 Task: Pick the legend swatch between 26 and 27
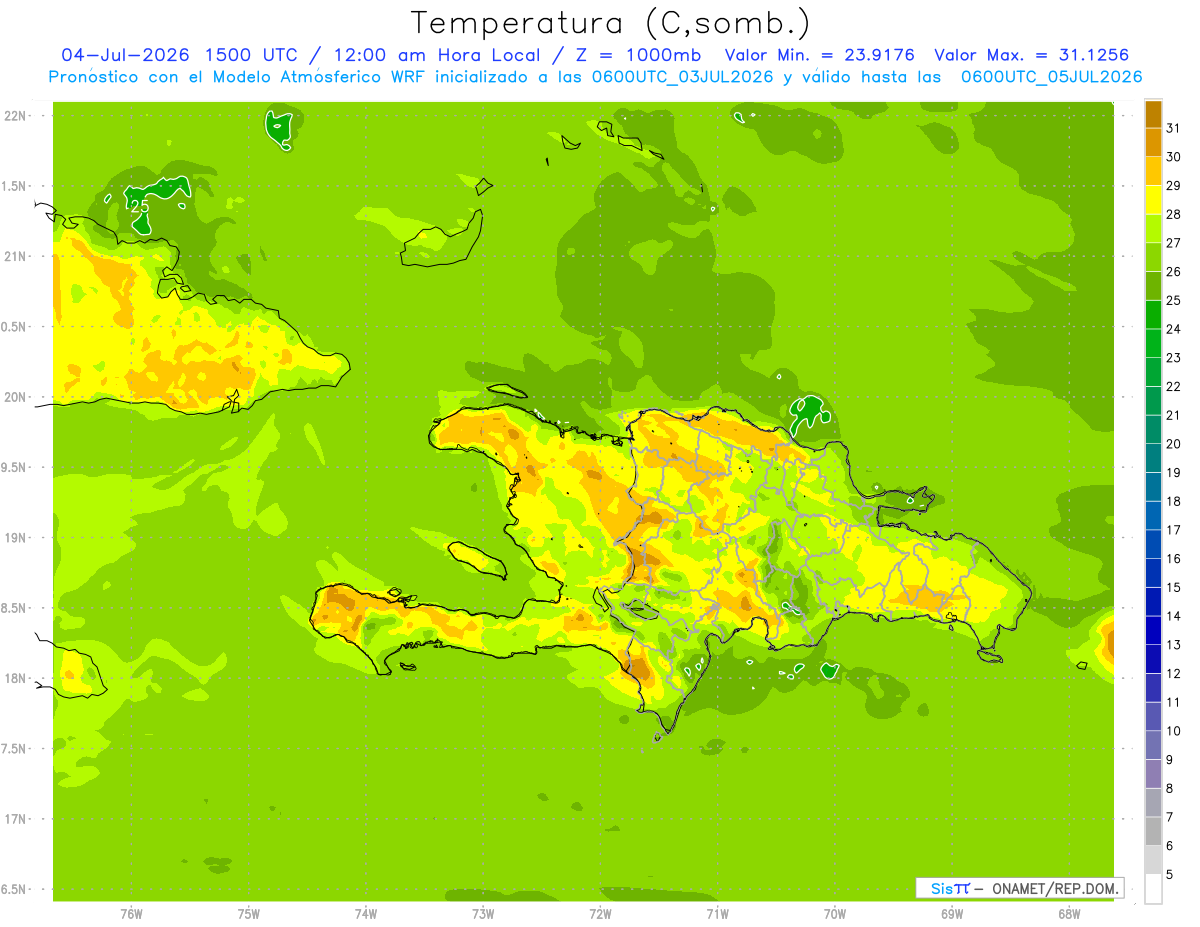[x=1153, y=257]
